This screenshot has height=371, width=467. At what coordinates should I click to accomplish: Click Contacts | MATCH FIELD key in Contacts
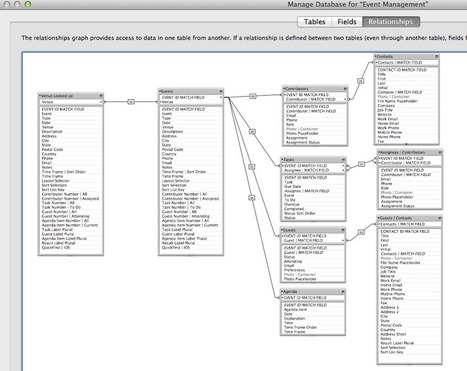(406, 63)
